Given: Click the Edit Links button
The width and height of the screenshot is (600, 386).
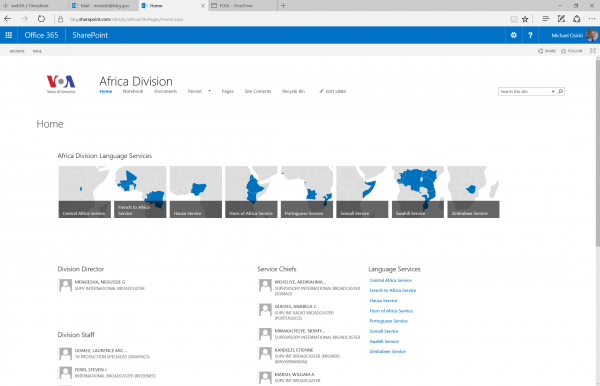Looking at the screenshot, I should [x=333, y=91].
